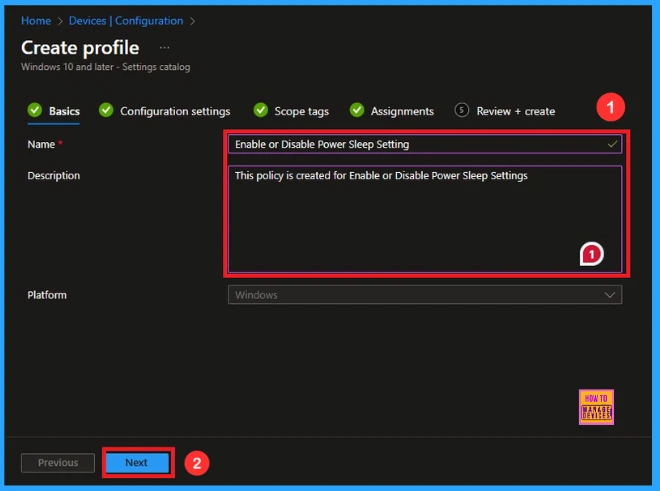Viewport: 660px width, 491px height.
Task: Click green checkmark icon next to Basics
Action: point(35,110)
